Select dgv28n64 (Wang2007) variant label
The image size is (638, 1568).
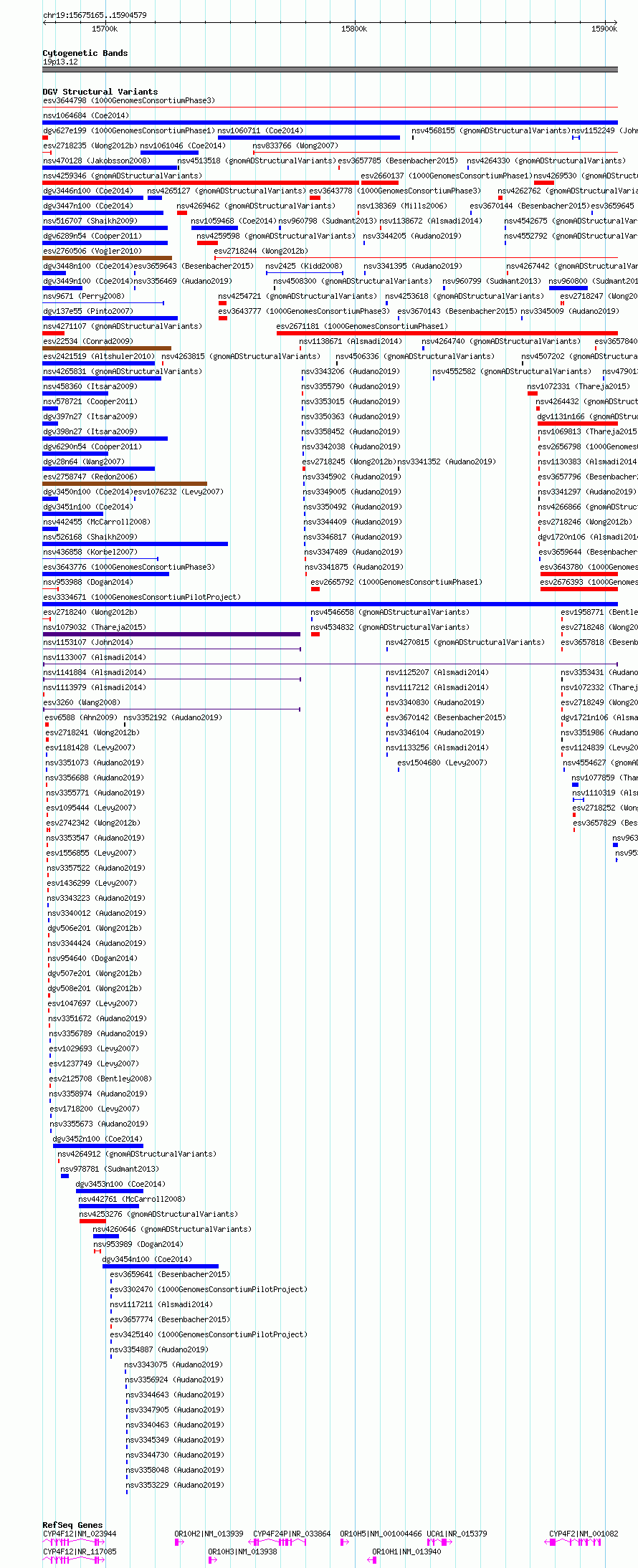coord(84,462)
